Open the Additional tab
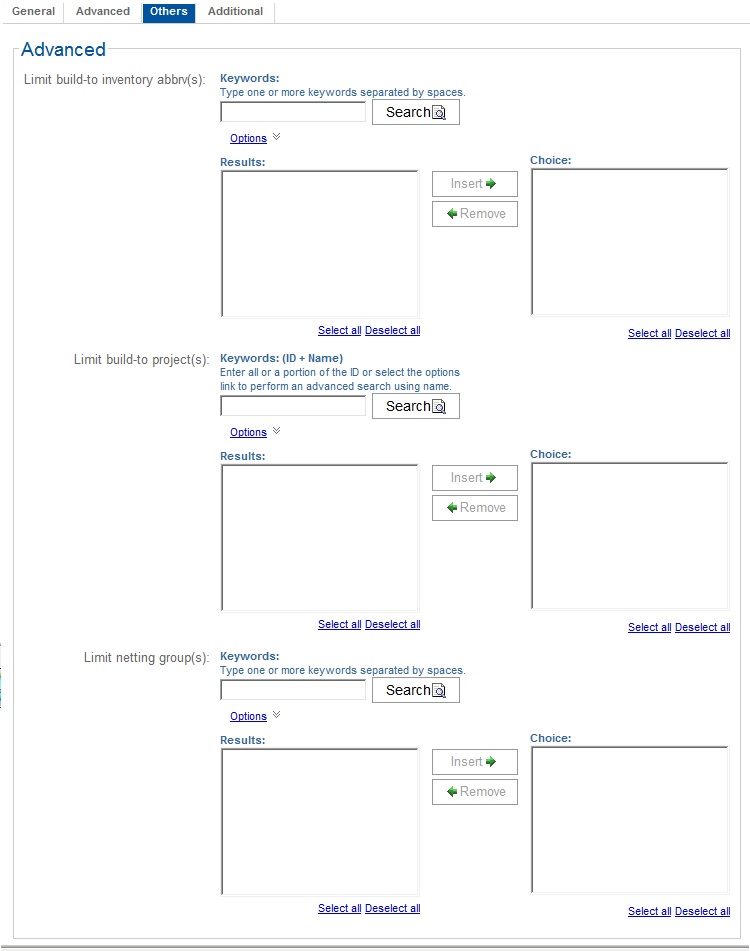 (235, 12)
